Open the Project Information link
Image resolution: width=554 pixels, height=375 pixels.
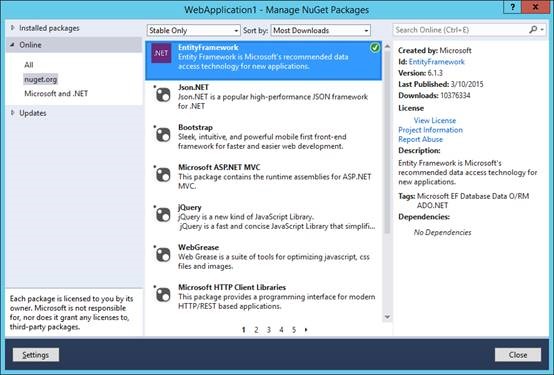(430, 130)
